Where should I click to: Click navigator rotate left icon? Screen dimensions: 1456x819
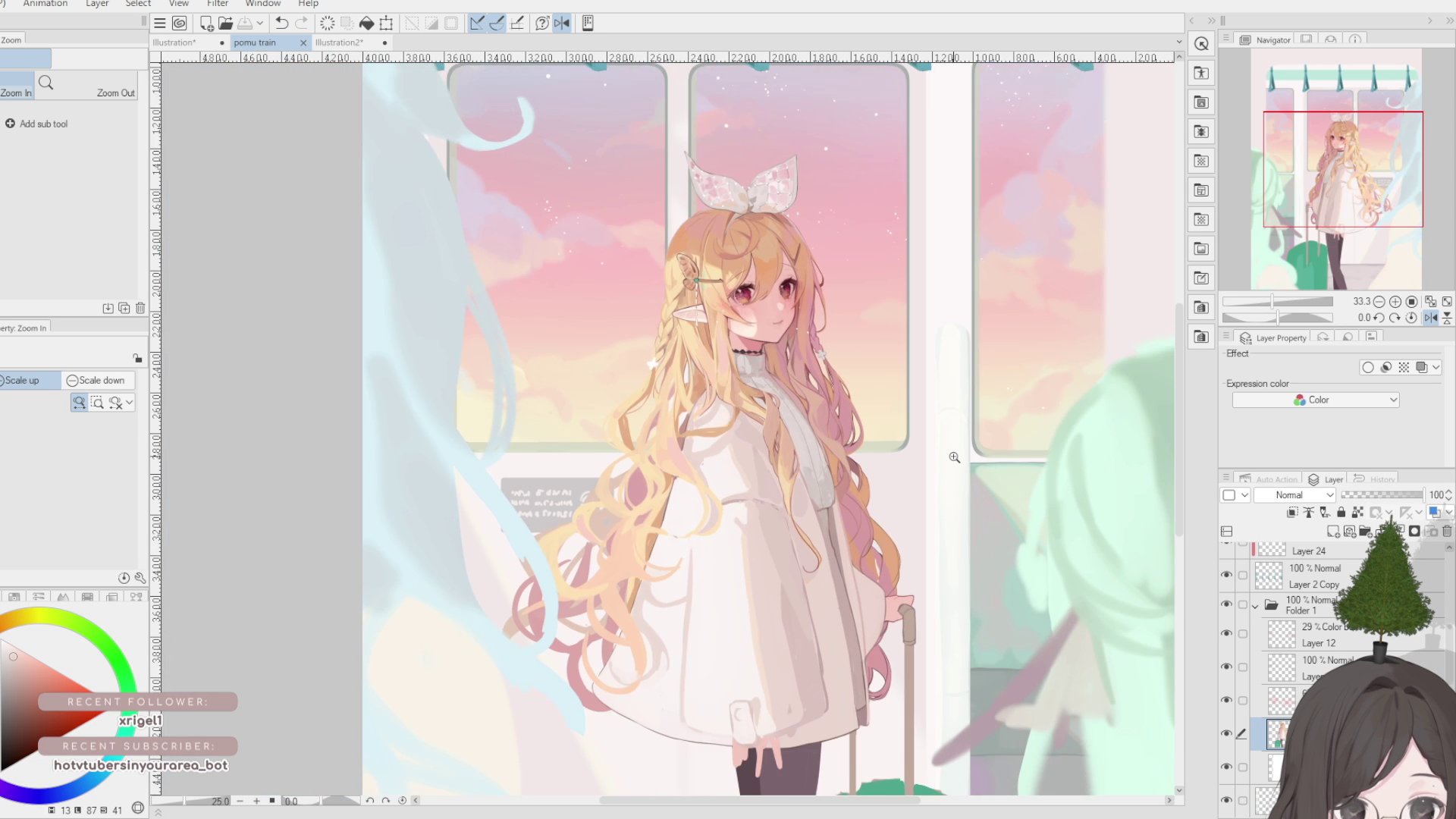coord(1379,318)
